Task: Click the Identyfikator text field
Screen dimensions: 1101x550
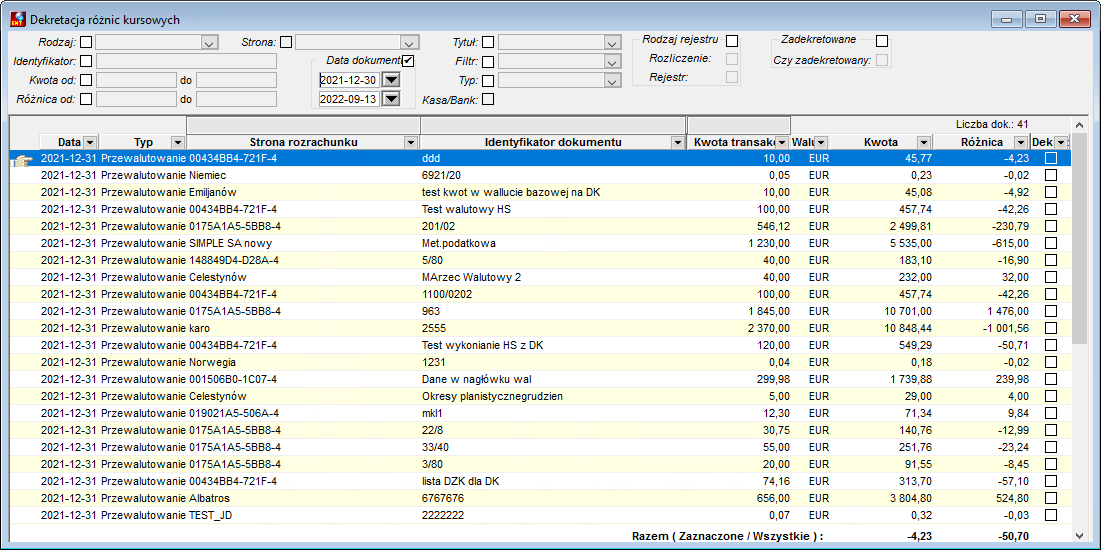Action: pos(187,61)
